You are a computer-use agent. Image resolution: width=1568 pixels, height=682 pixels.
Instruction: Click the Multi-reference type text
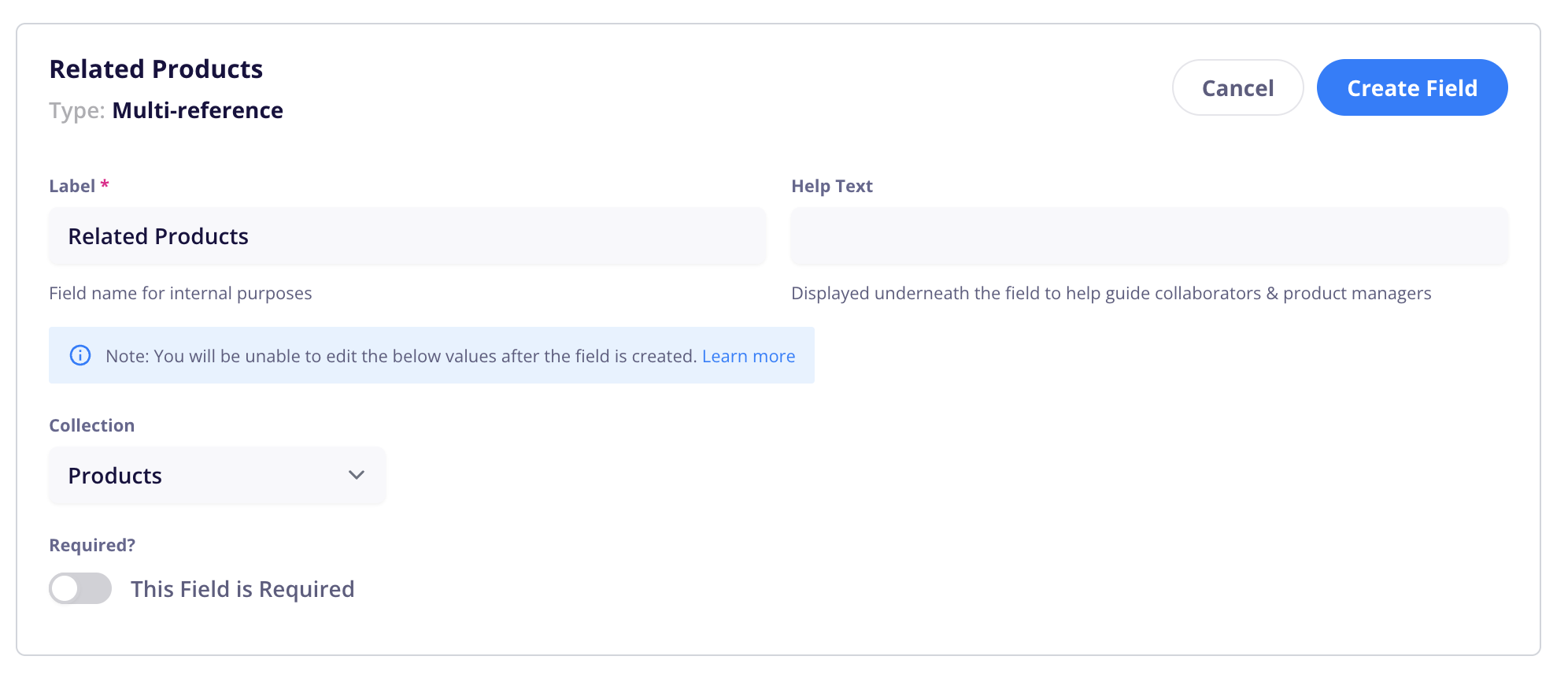point(198,110)
